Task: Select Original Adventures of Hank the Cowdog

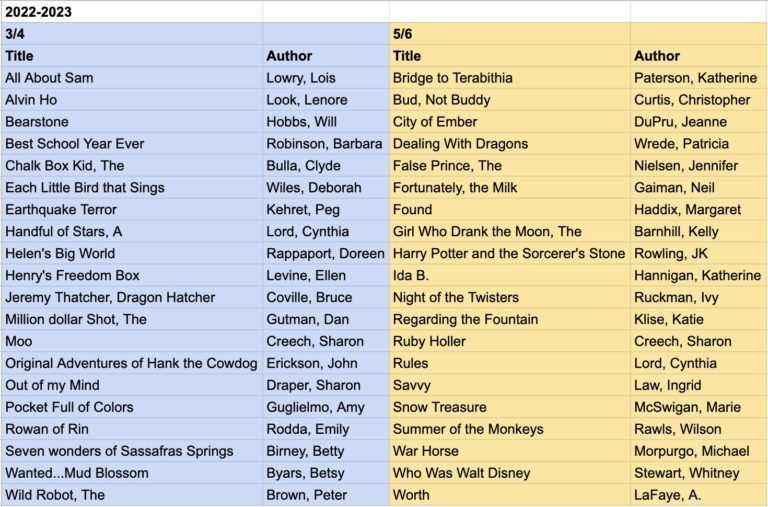Action: 132,363
